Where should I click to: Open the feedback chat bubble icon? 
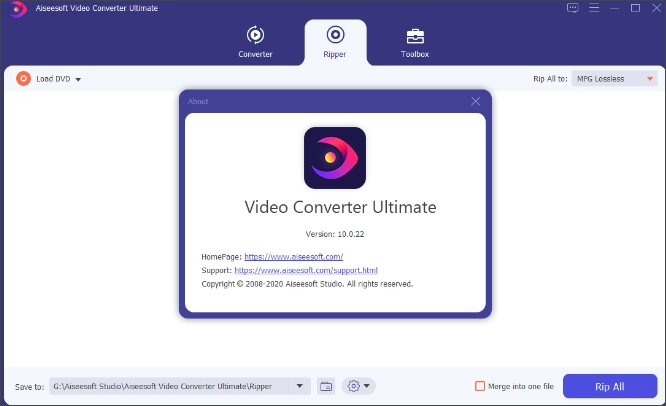point(572,8)
